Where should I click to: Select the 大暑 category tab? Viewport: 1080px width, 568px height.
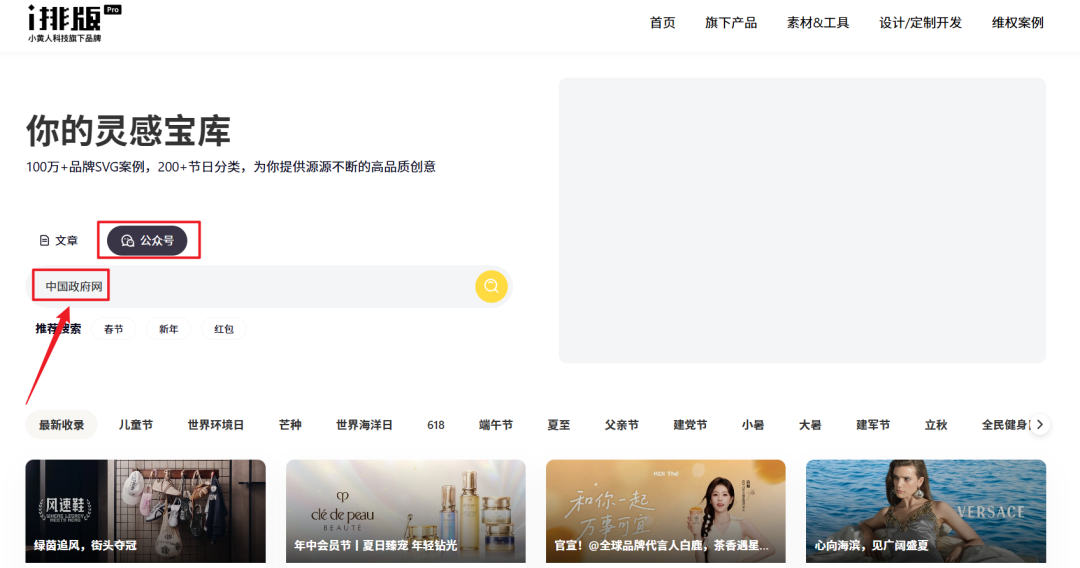[x=810, y=425]
